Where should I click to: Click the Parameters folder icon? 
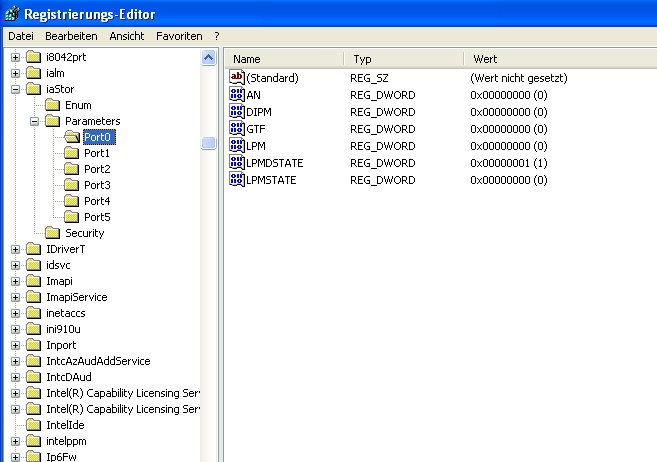[52, 121]
